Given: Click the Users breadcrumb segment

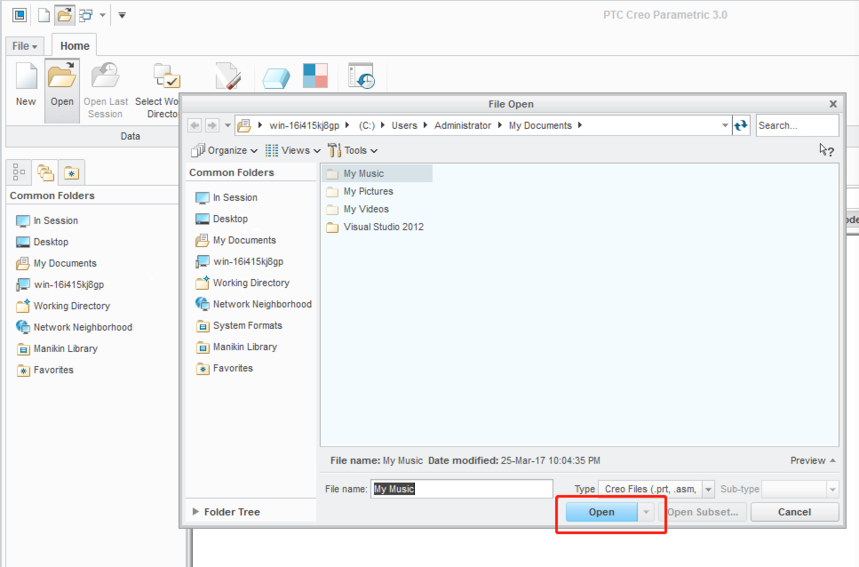Looking at the screenshot, I should tap(404, 125).
